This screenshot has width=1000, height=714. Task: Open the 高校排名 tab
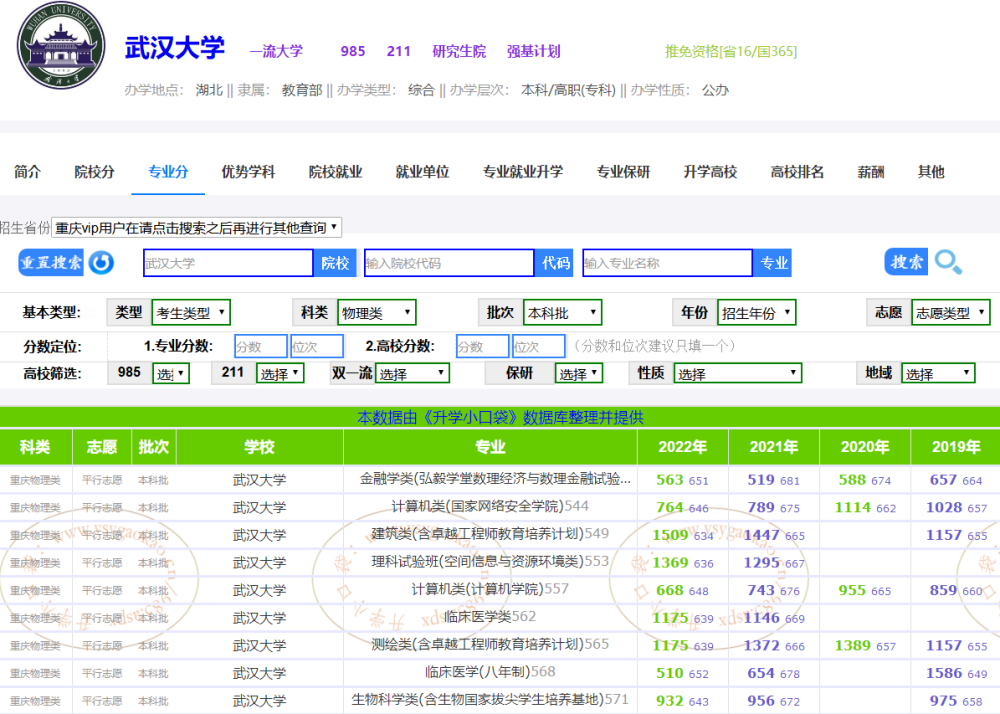point(797,171)
